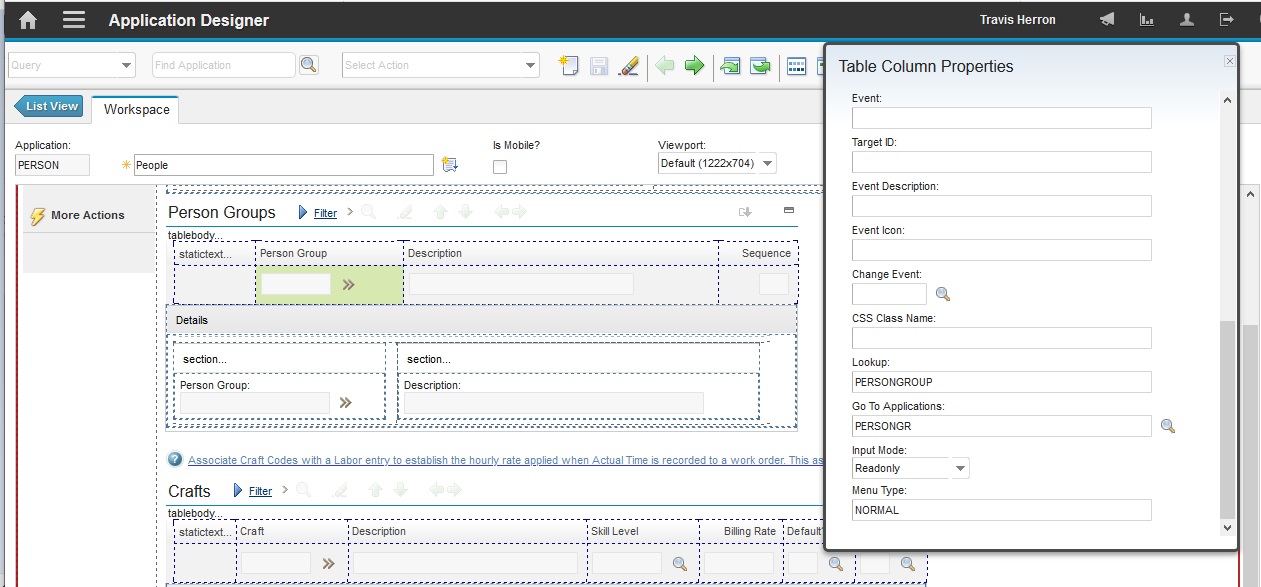1261x587 pixels.
Task: Click the Person Group detail menu chevrons
Action: 342,401
